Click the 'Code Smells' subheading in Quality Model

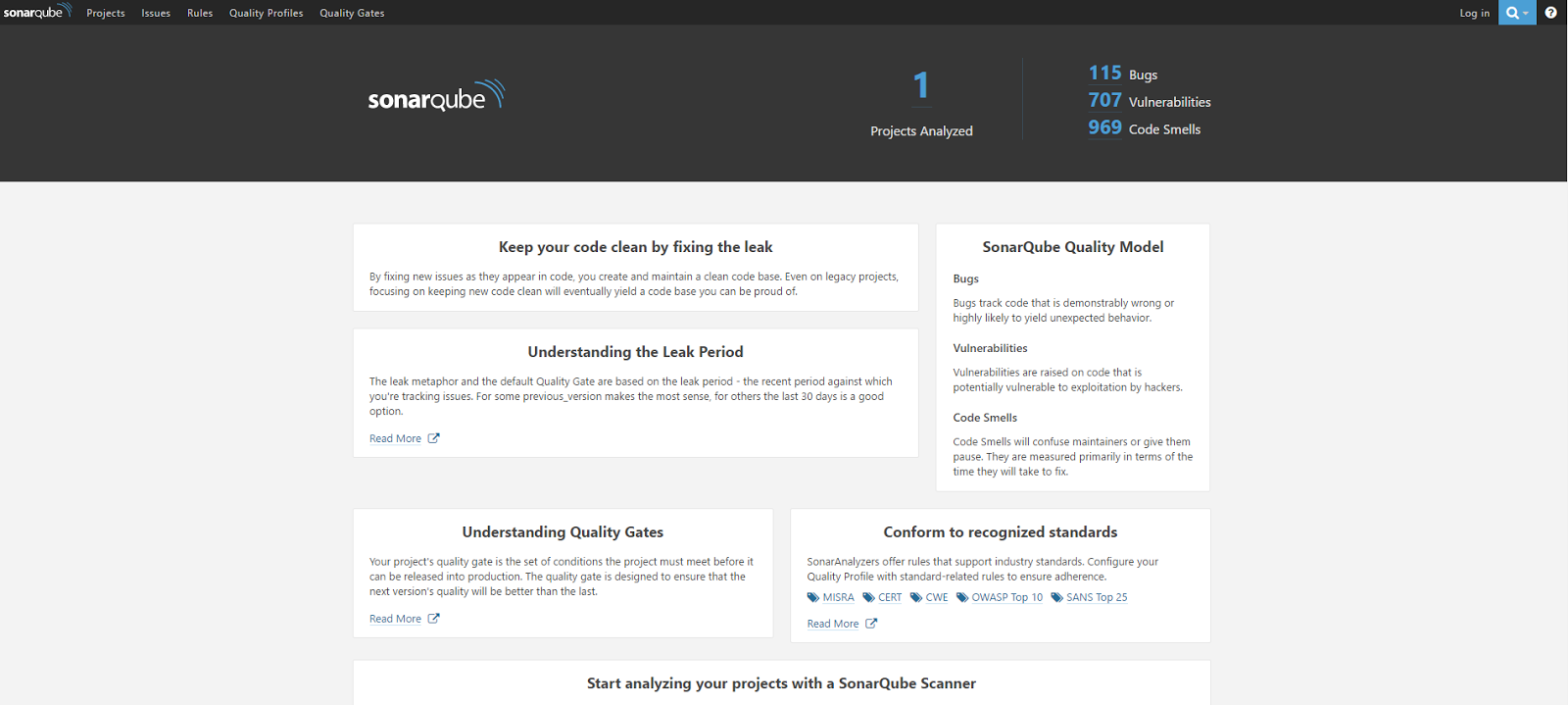point(985,418)
